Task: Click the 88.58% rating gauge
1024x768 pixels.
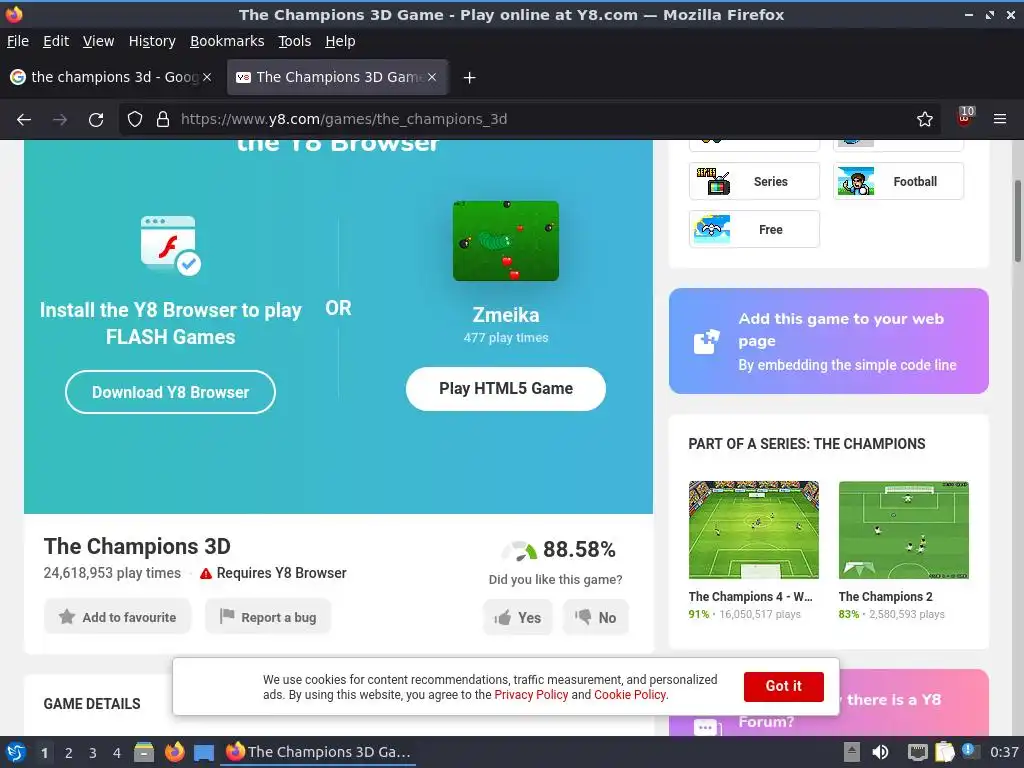Action: (519, 551)
